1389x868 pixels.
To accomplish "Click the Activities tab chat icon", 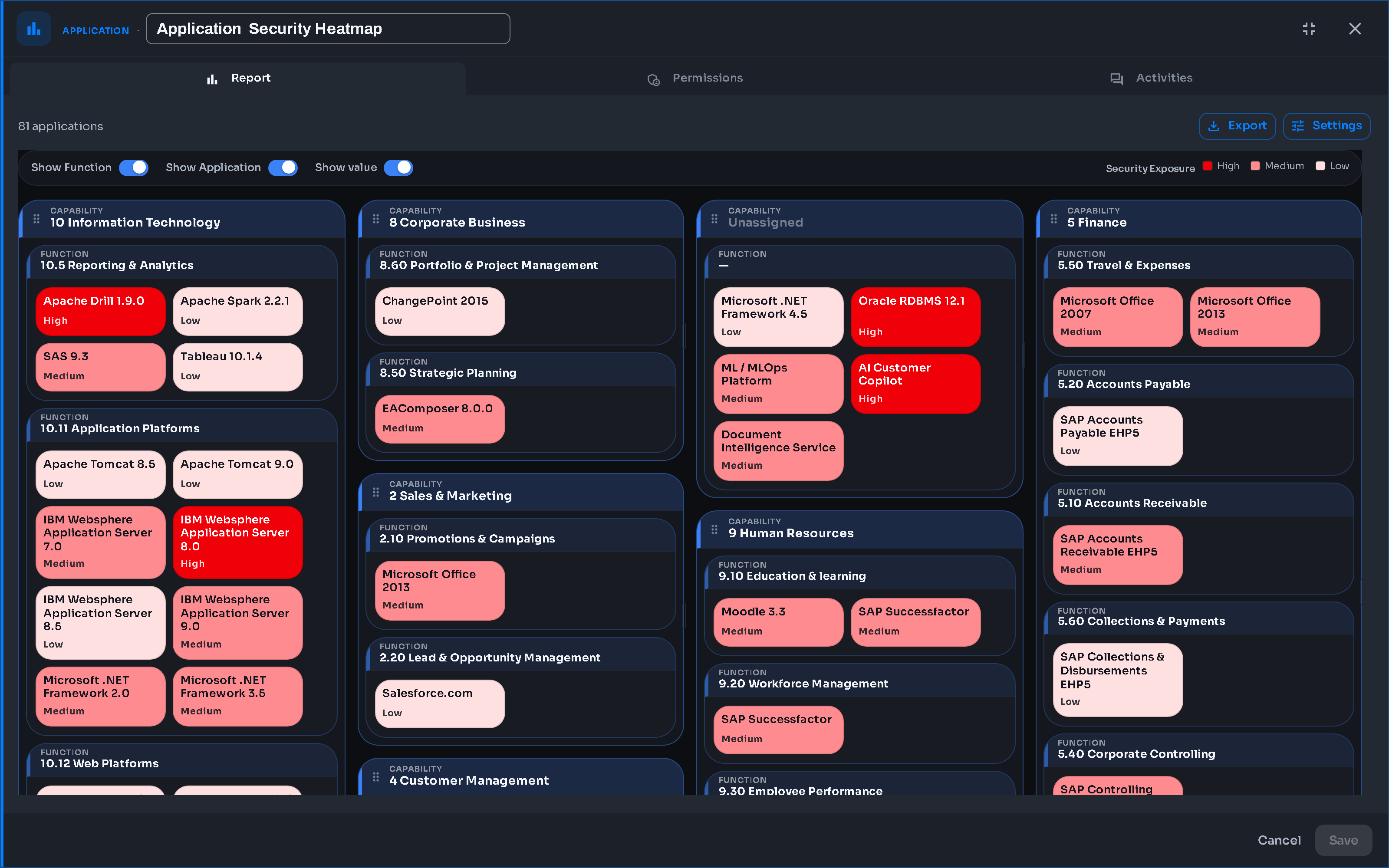I will [1116, 79].
